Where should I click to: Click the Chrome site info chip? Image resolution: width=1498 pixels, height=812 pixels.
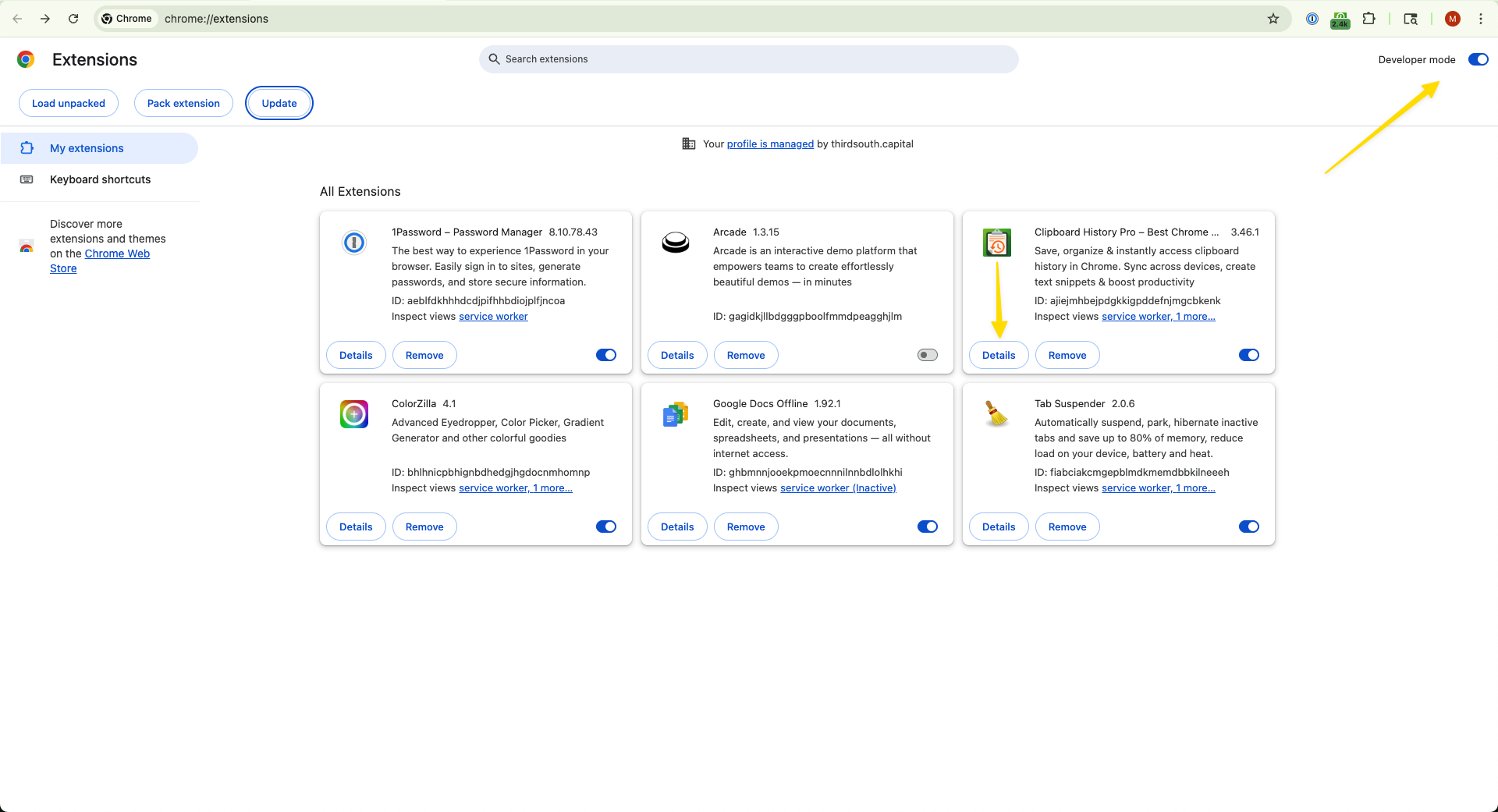coord(127,19)
